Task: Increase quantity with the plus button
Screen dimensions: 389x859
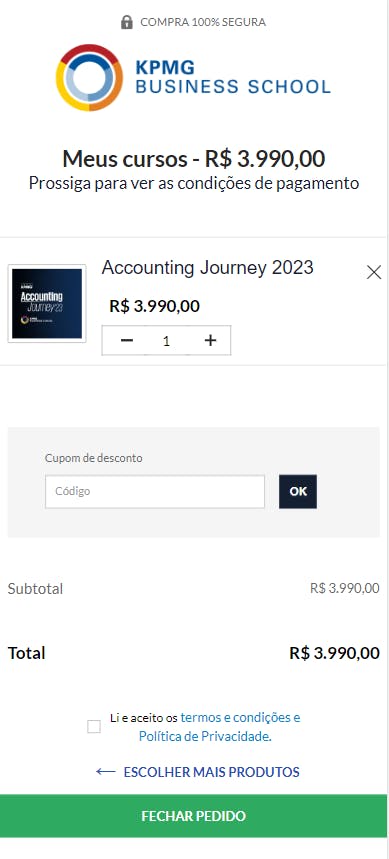Action: point(210,341)
